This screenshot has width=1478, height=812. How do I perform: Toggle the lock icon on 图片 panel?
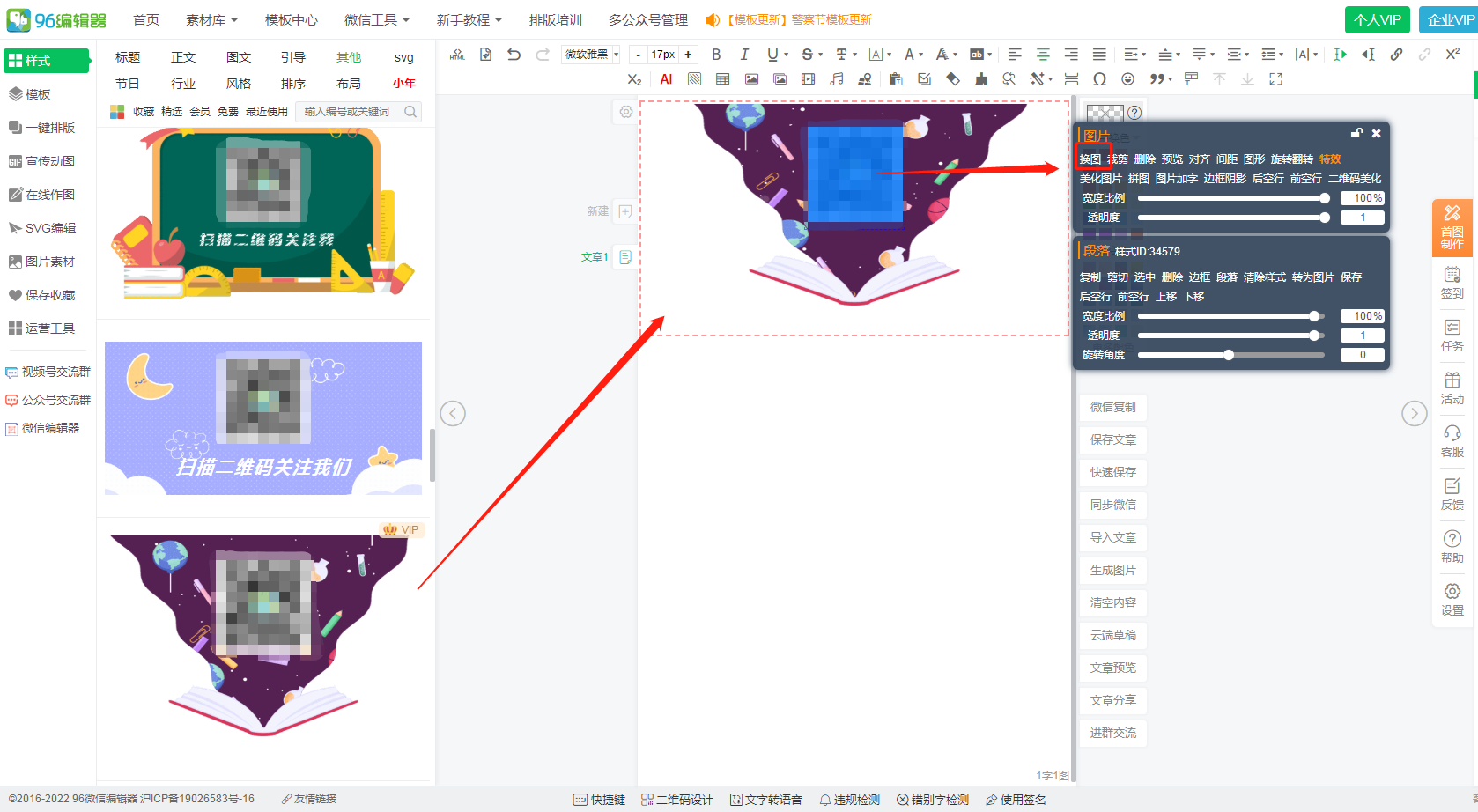click(x=1356, y=134)
